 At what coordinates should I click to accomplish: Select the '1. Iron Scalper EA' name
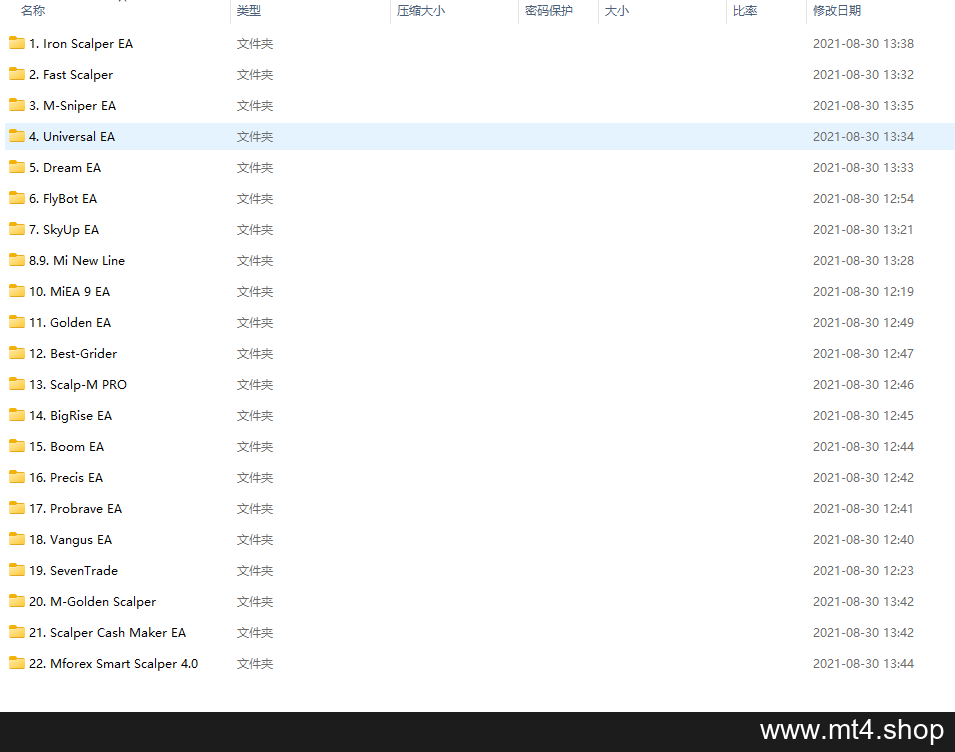click(81, 44)
